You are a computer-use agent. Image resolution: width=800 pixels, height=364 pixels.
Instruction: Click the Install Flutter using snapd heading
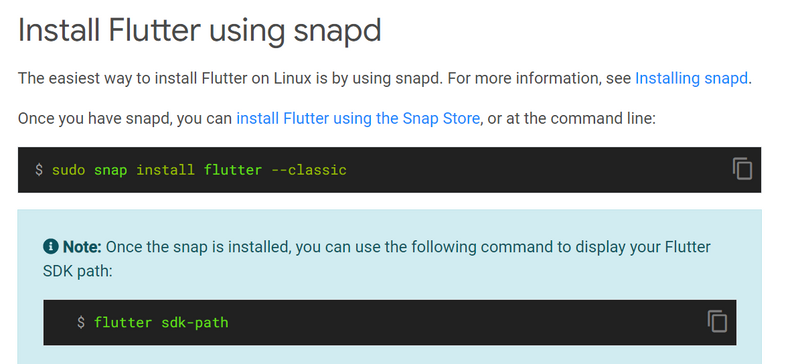[199, 31]
